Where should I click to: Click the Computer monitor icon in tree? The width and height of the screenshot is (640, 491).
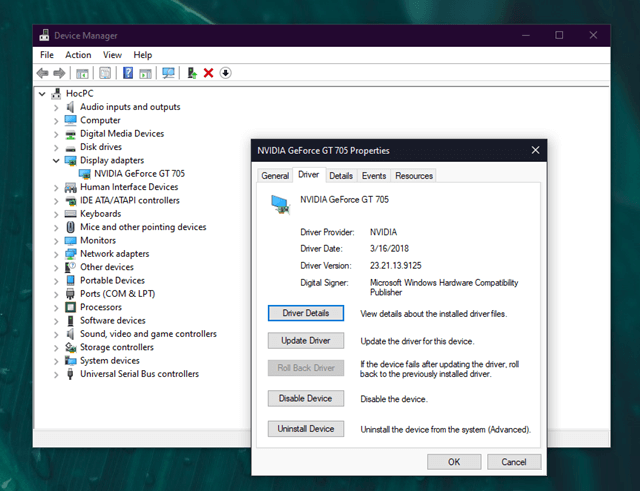[70, 120]
